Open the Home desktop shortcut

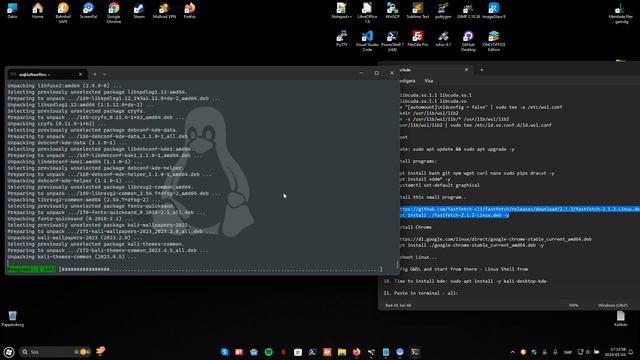(38, 10)
